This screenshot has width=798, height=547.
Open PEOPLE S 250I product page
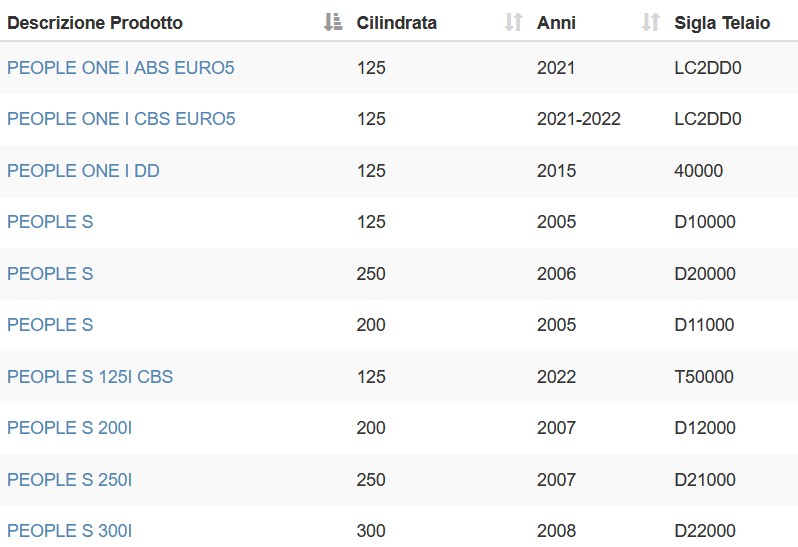(70, 479)
